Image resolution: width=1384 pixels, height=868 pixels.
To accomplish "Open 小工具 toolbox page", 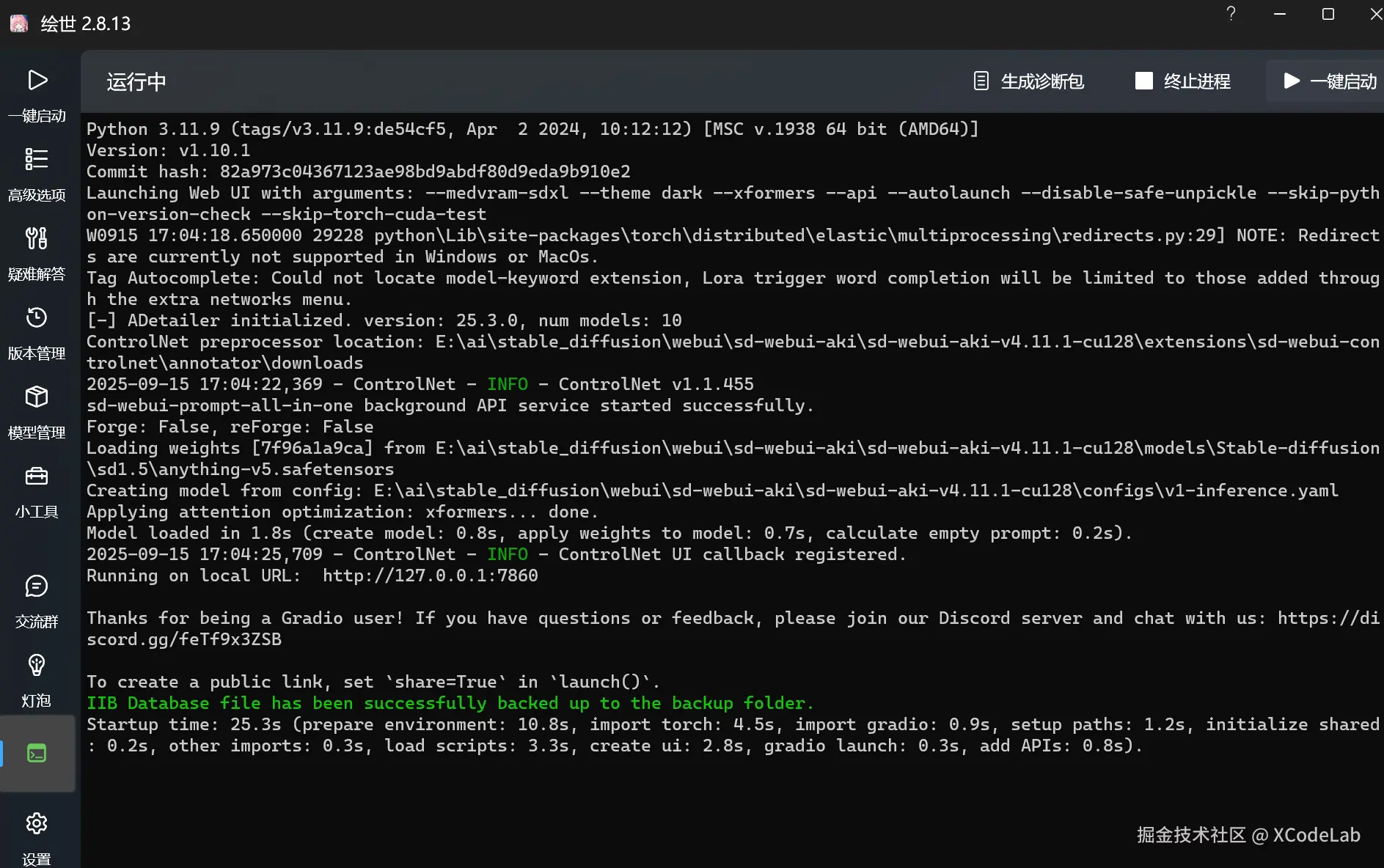I will (37, 491).
